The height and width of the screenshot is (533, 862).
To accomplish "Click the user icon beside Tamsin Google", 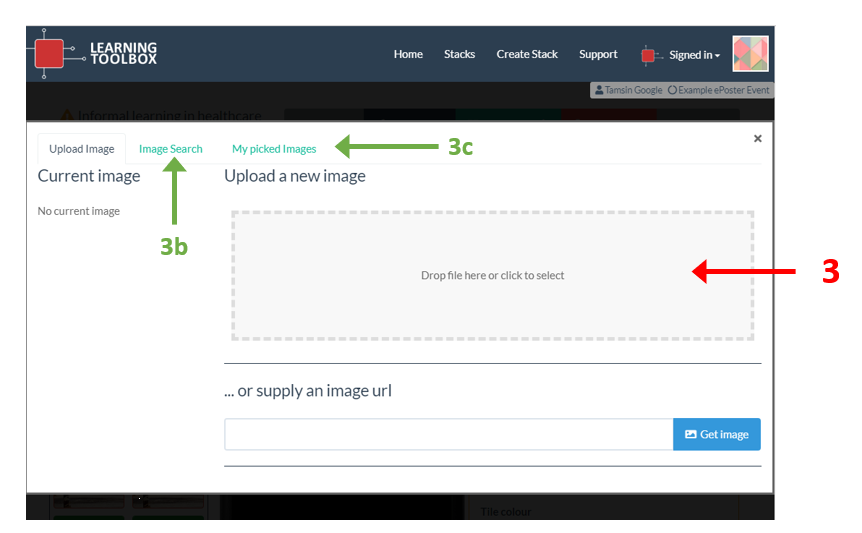I will pos(599,90).
